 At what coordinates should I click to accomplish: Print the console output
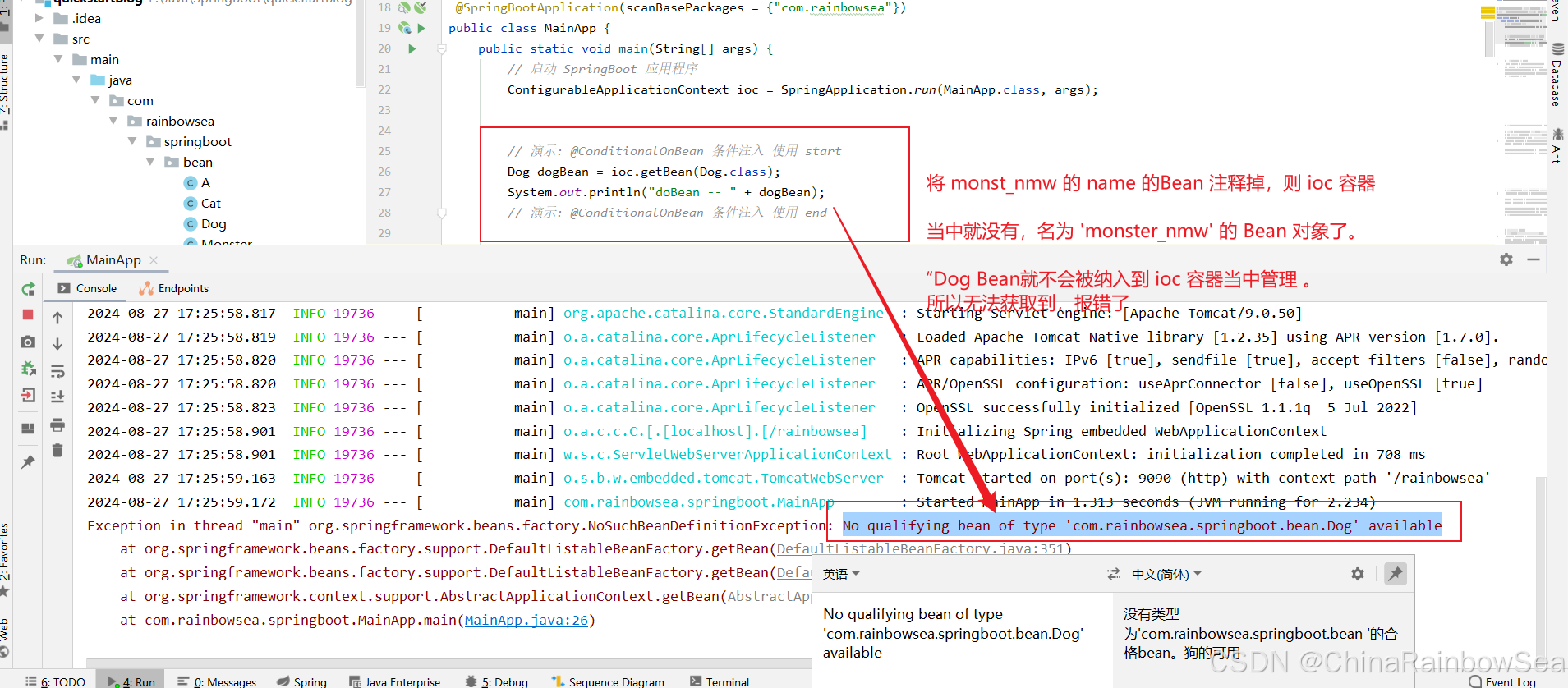click(57, 424)
